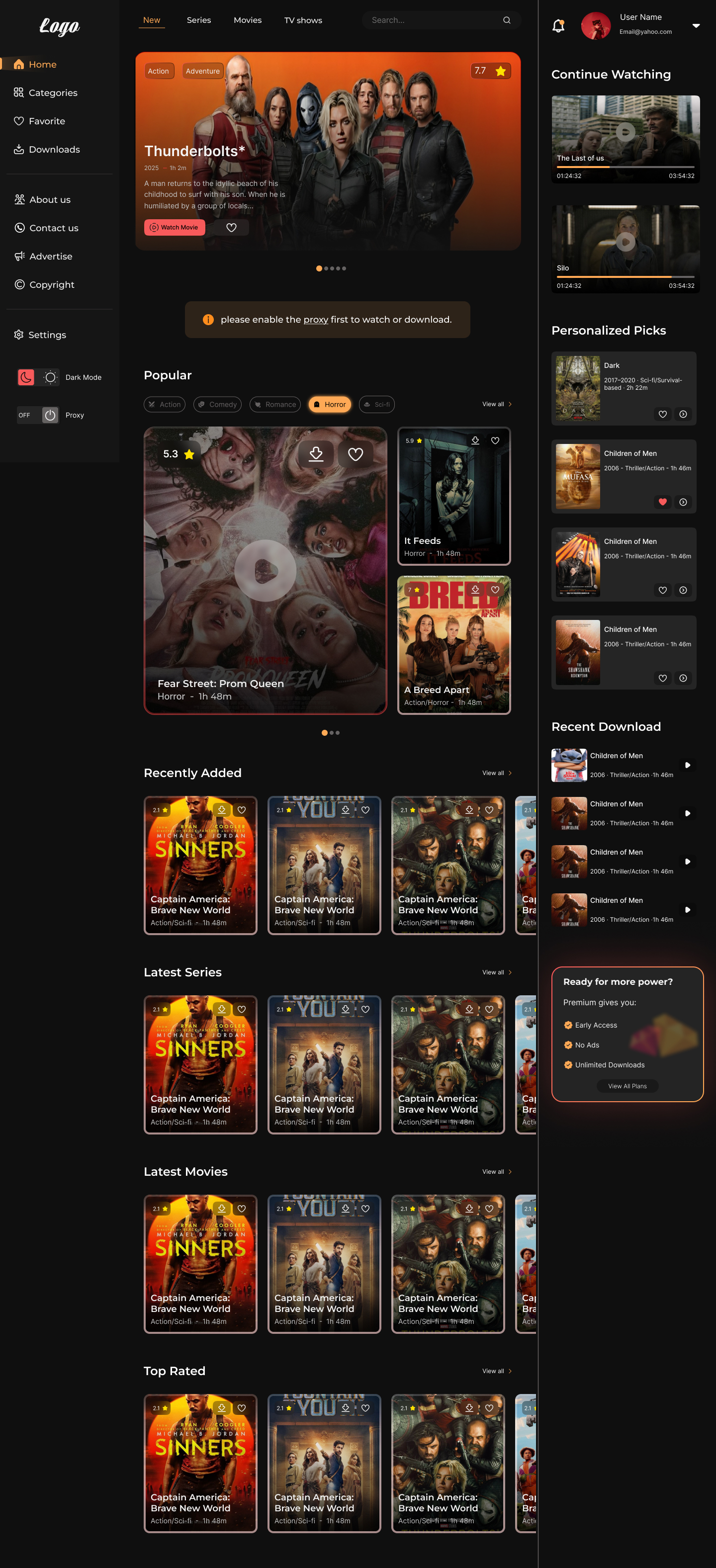Screen dimensions: 716x1568
Task: Go to Categories in the sidebar
Action: [x=46, y=92]
